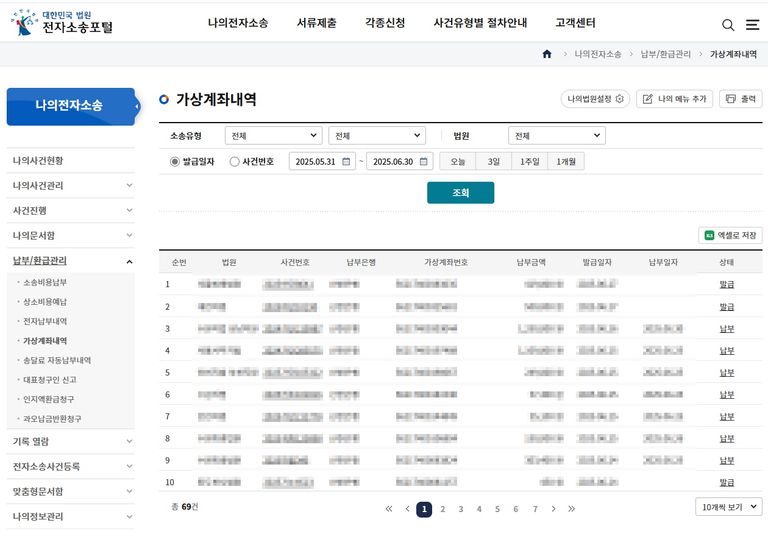The width and height of the screenshot is (768, 539).
Task: Click the 출력 print button
Action: coord(741,99)
